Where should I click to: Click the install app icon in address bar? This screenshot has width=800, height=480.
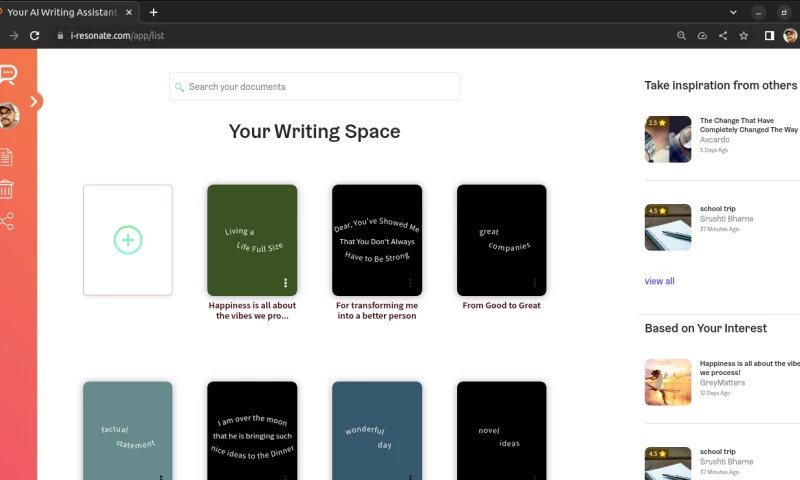[x=702, y=36]
